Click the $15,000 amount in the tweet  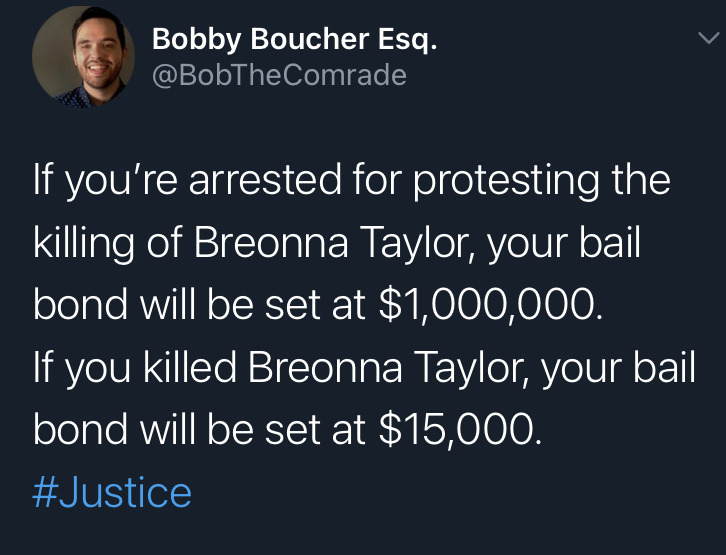coord(460,430)
